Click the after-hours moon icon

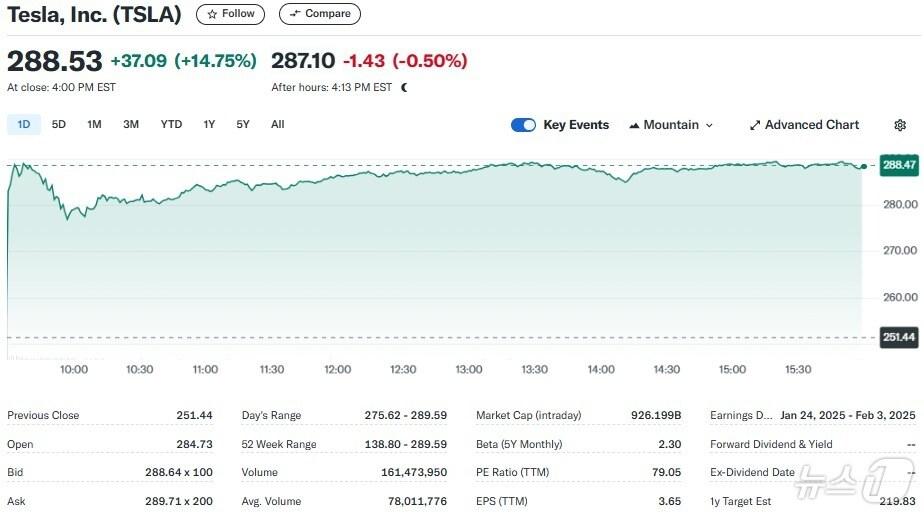pos(404,87)
